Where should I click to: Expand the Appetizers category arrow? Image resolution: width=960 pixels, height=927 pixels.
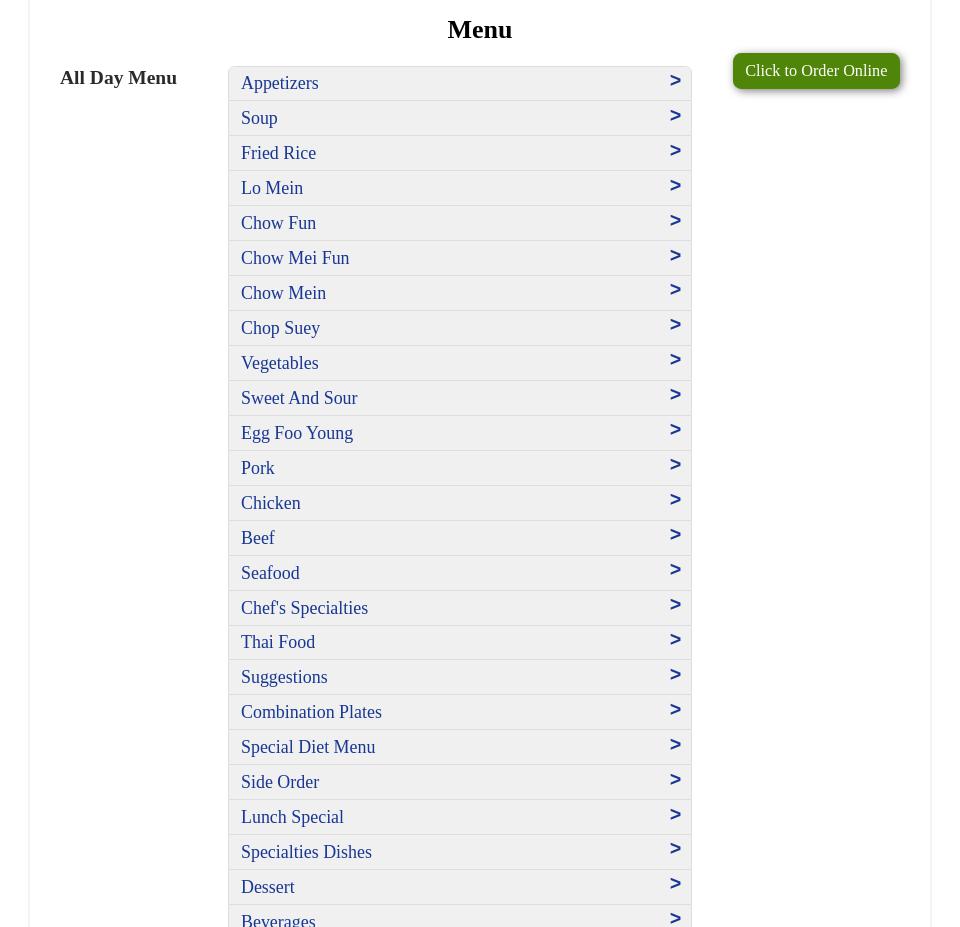(x=675, y=81)
